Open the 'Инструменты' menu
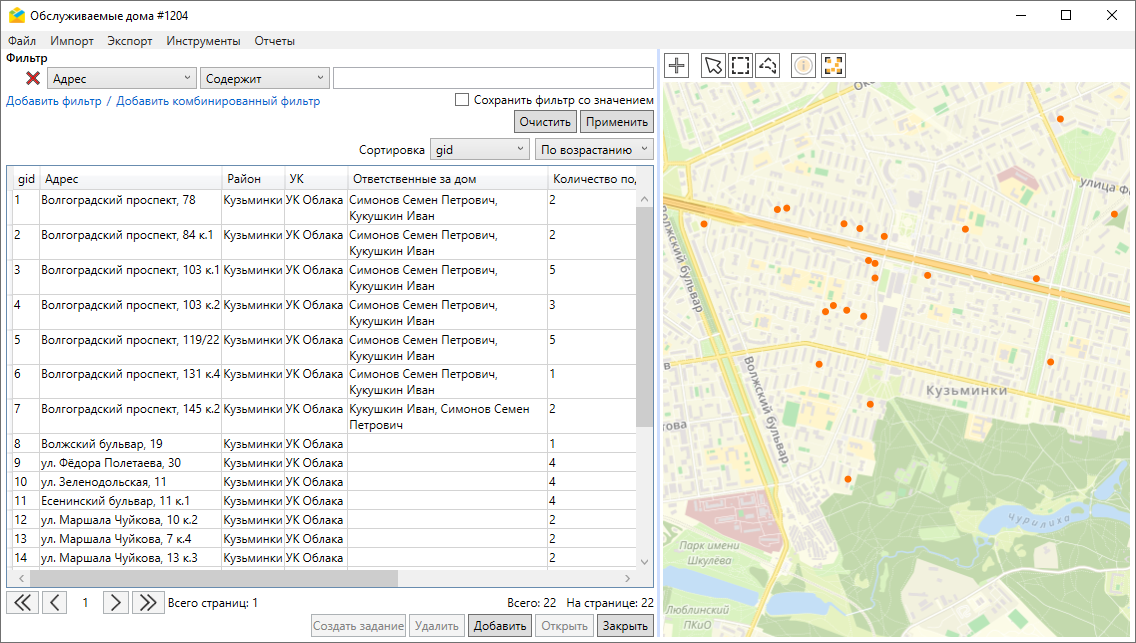The width and height of the screenshot is (1136, 643). [x=203, y=41]
